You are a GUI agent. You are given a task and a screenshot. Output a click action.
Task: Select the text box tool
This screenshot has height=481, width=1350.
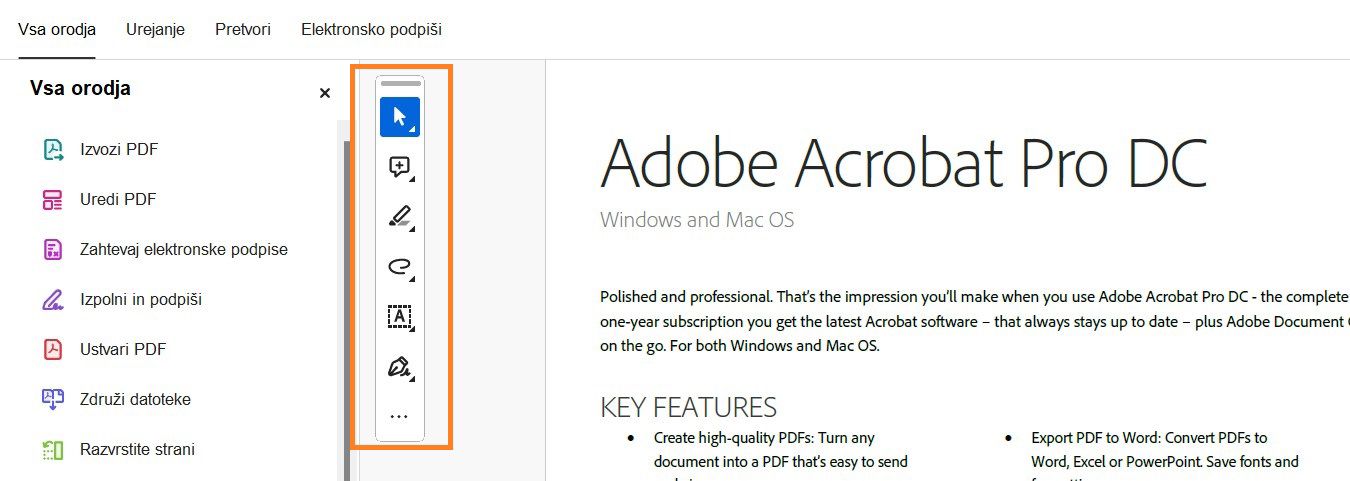click(x=400, y=316)
